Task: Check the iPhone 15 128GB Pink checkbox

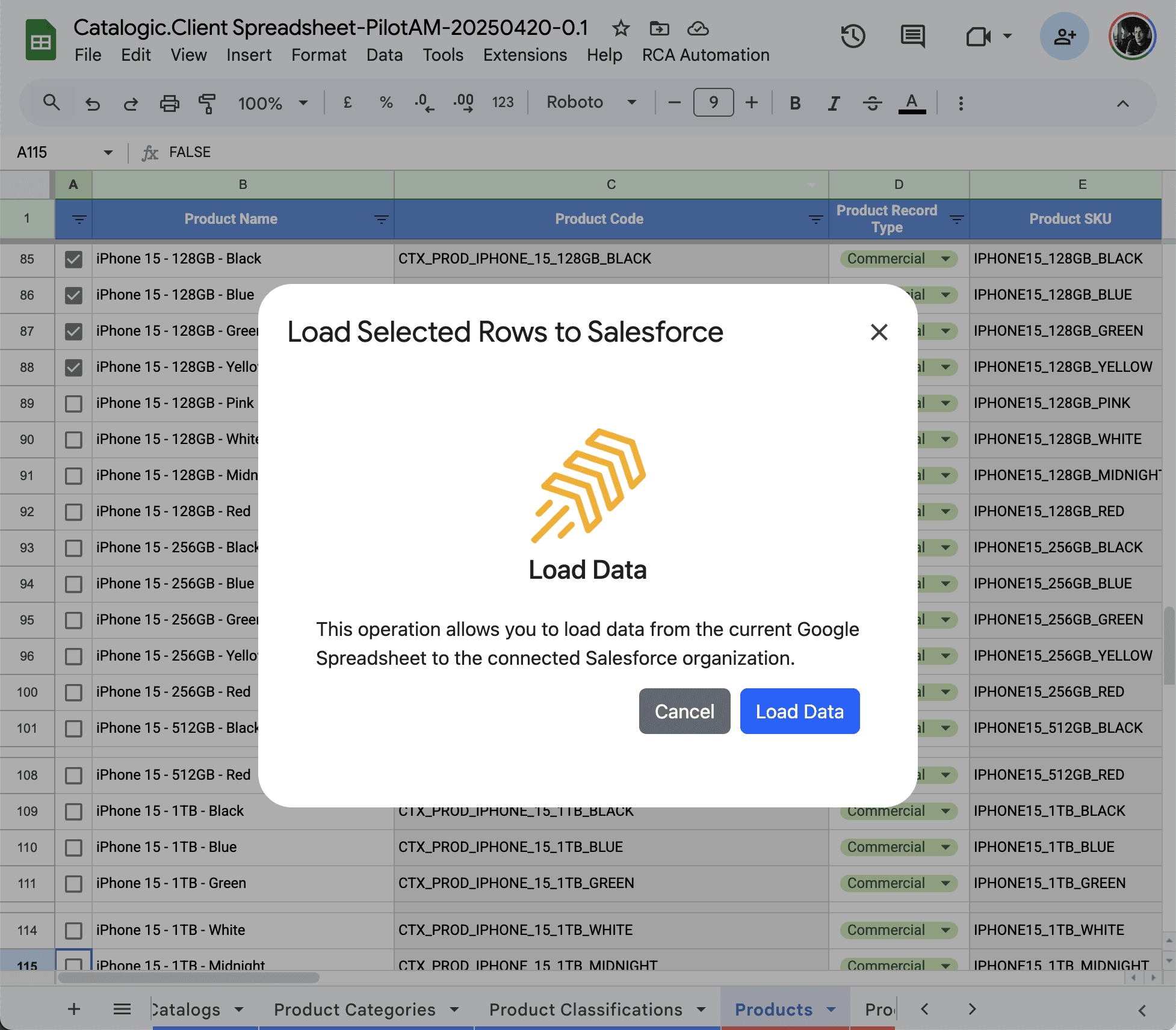Action: (73, 404)
